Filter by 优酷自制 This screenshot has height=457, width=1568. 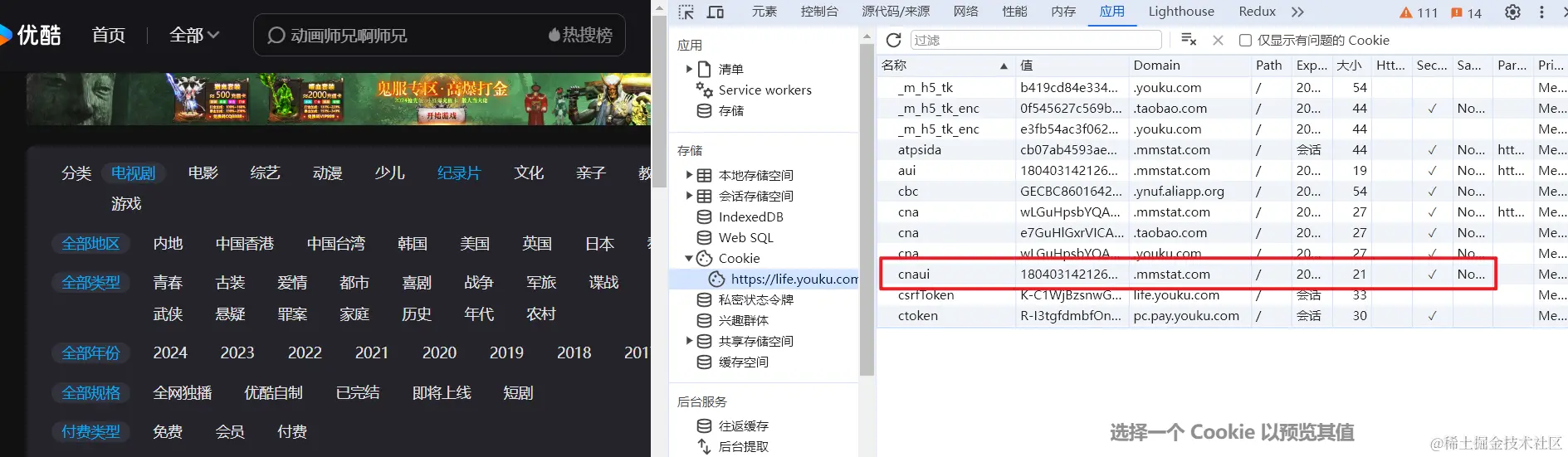(273, 393)
